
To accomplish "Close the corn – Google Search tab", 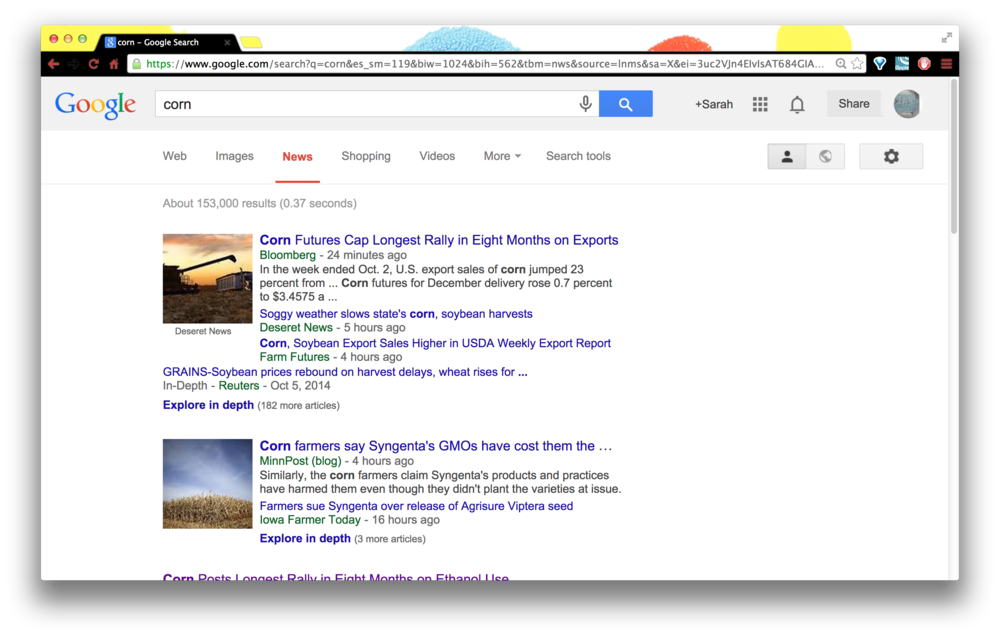I will [x=227, y=43].
